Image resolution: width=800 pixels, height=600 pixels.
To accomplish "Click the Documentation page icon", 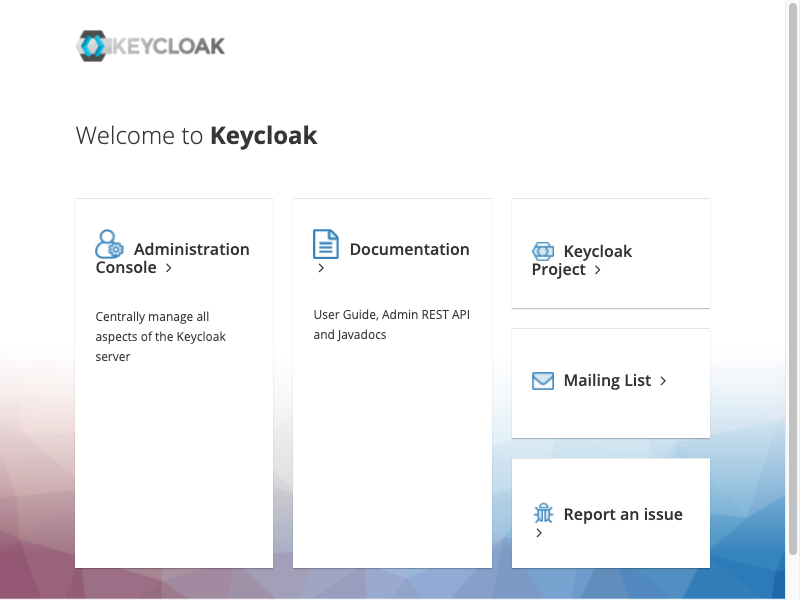I will (x=326, y=244).
